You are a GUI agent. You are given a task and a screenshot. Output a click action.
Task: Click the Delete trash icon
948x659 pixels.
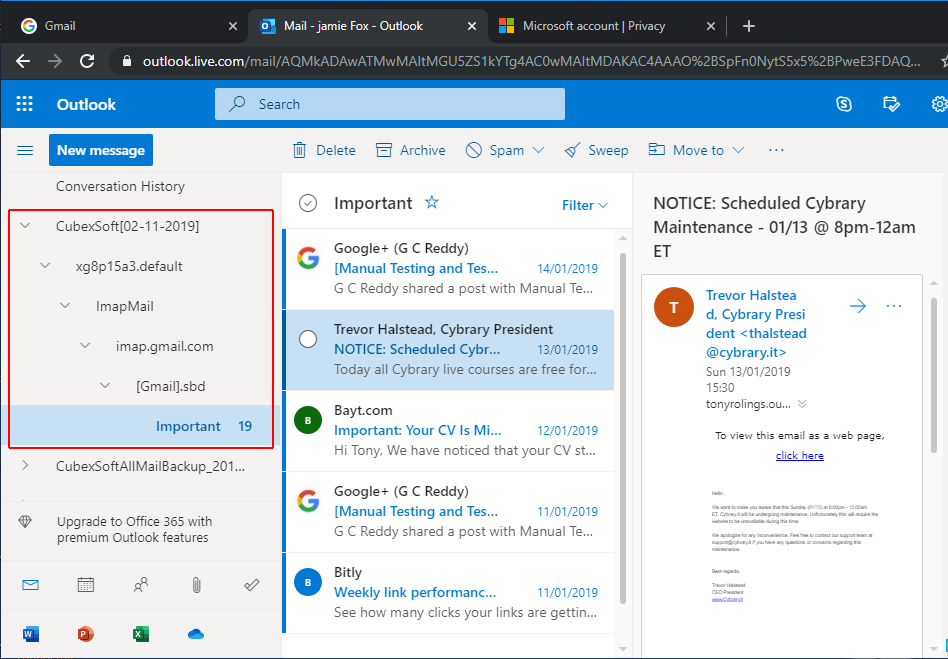pos(299,150)
